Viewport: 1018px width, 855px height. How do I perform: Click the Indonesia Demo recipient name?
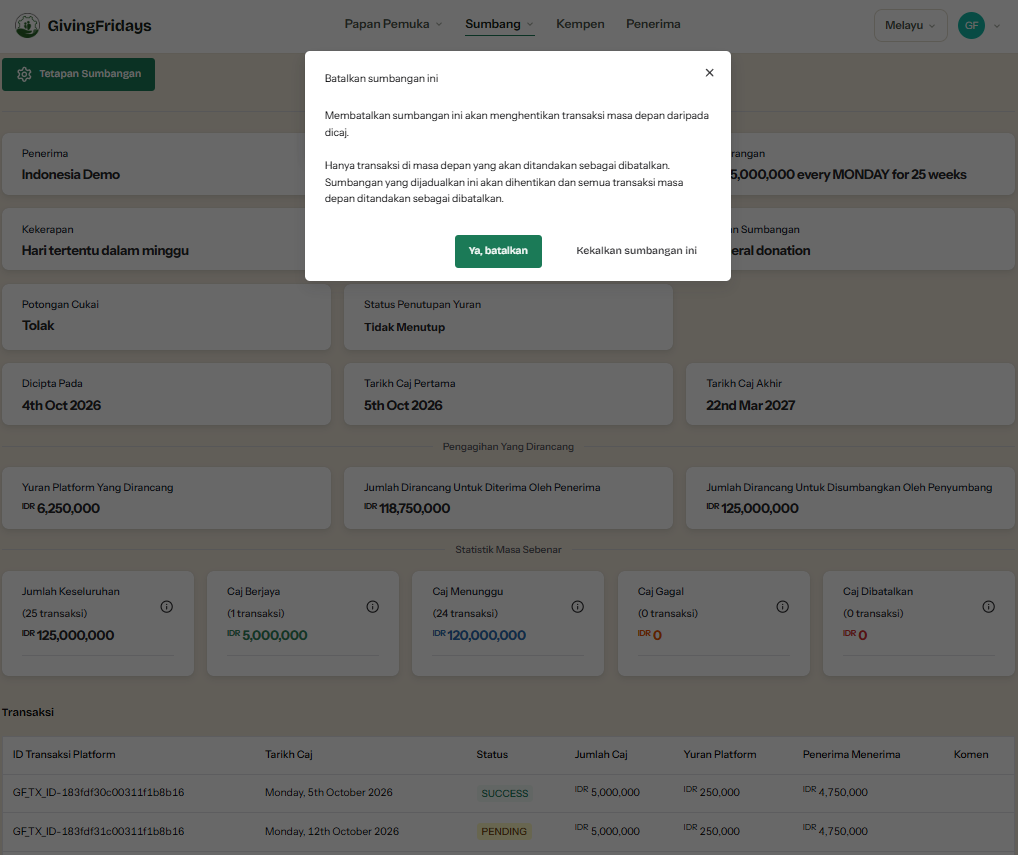tap(71, 175)
